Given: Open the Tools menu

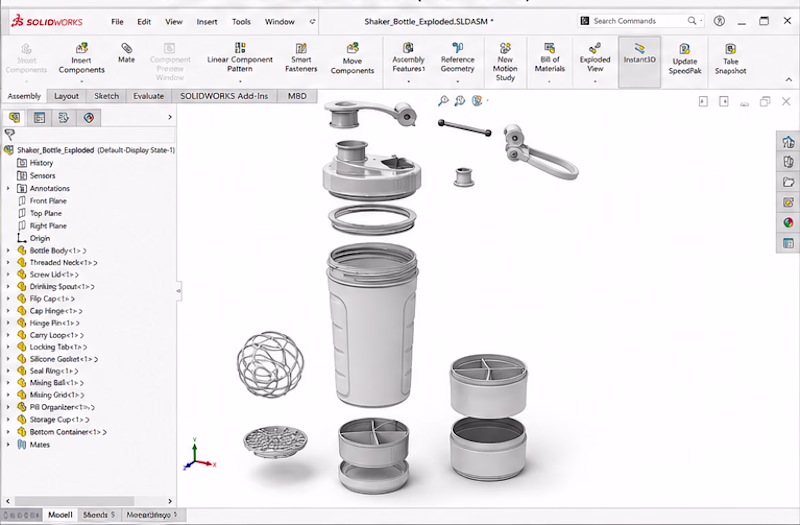Looking at the screenshot, I should tap(241, 21).
